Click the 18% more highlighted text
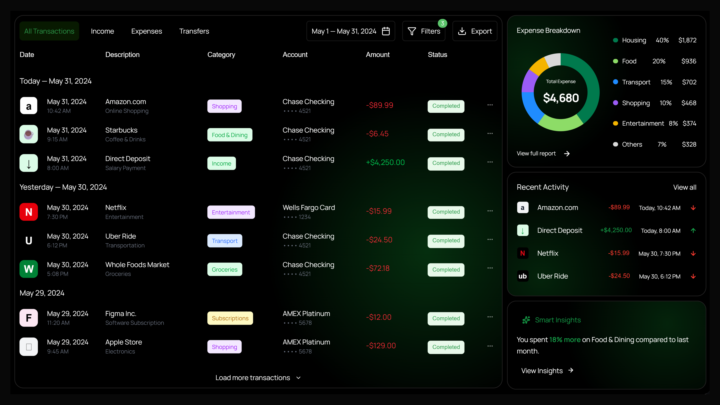Screen dimensions: 720x405 [x=565, y=340]
